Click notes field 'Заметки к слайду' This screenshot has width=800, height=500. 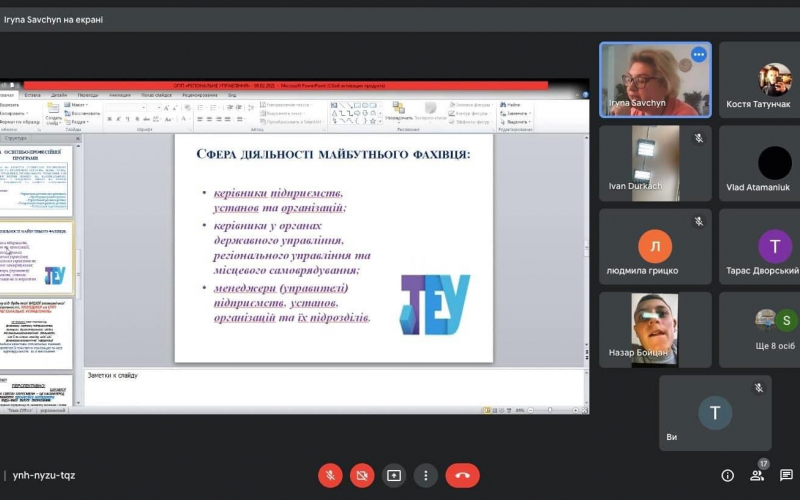[334, 387]
